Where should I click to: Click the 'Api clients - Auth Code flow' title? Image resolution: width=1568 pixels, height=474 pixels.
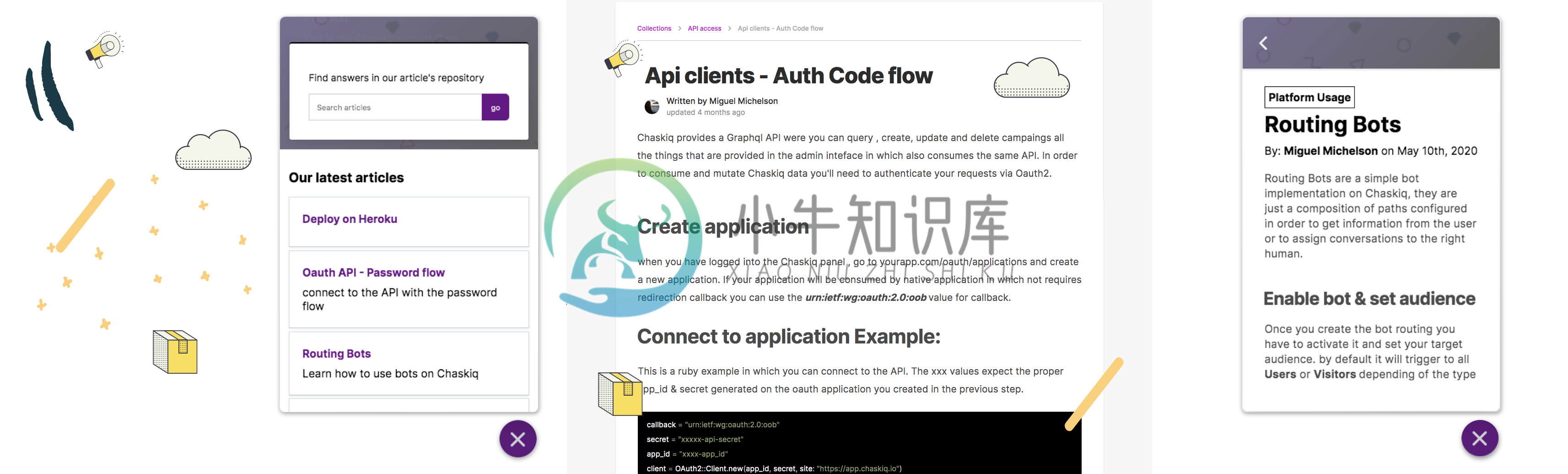(x=788, y=76)
